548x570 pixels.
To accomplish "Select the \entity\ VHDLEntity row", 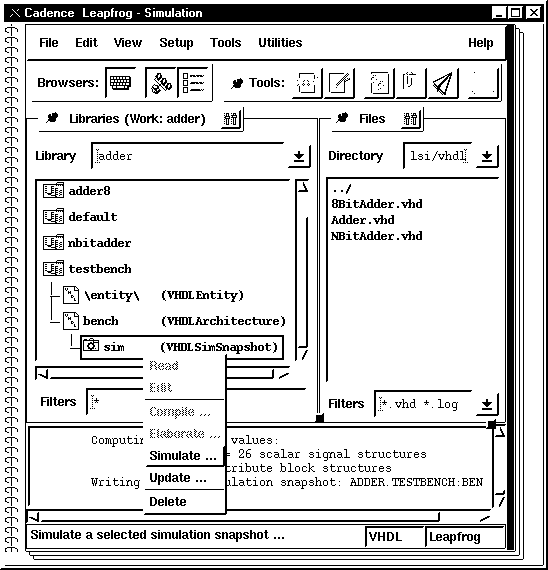I will pyautogui.click(x=153, y=294).
